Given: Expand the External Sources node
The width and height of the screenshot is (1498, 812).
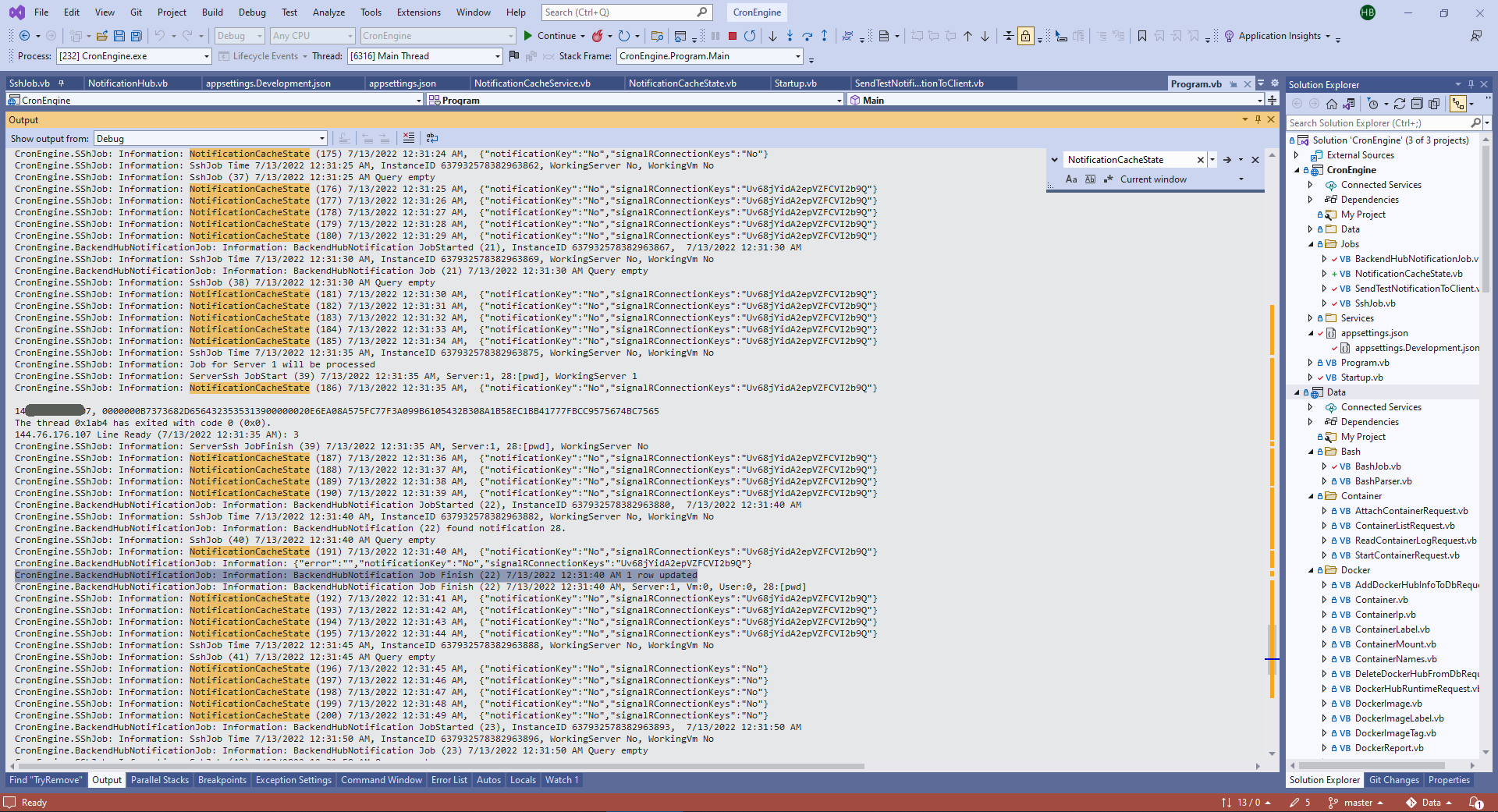Looking at the screenshot, I should pos(1297,155).
